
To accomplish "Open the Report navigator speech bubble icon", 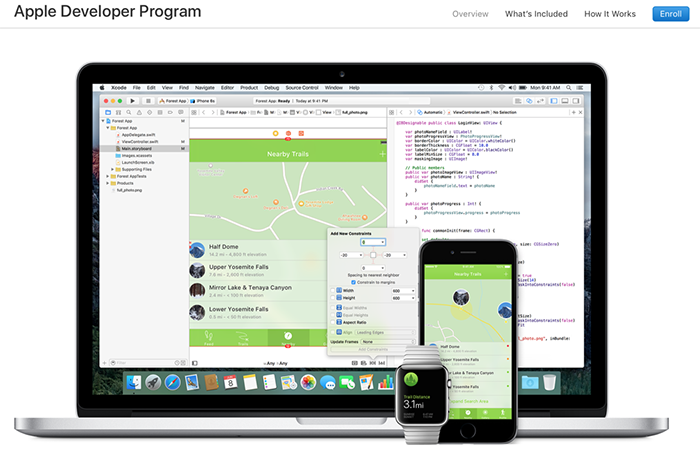I will (181, 112).
